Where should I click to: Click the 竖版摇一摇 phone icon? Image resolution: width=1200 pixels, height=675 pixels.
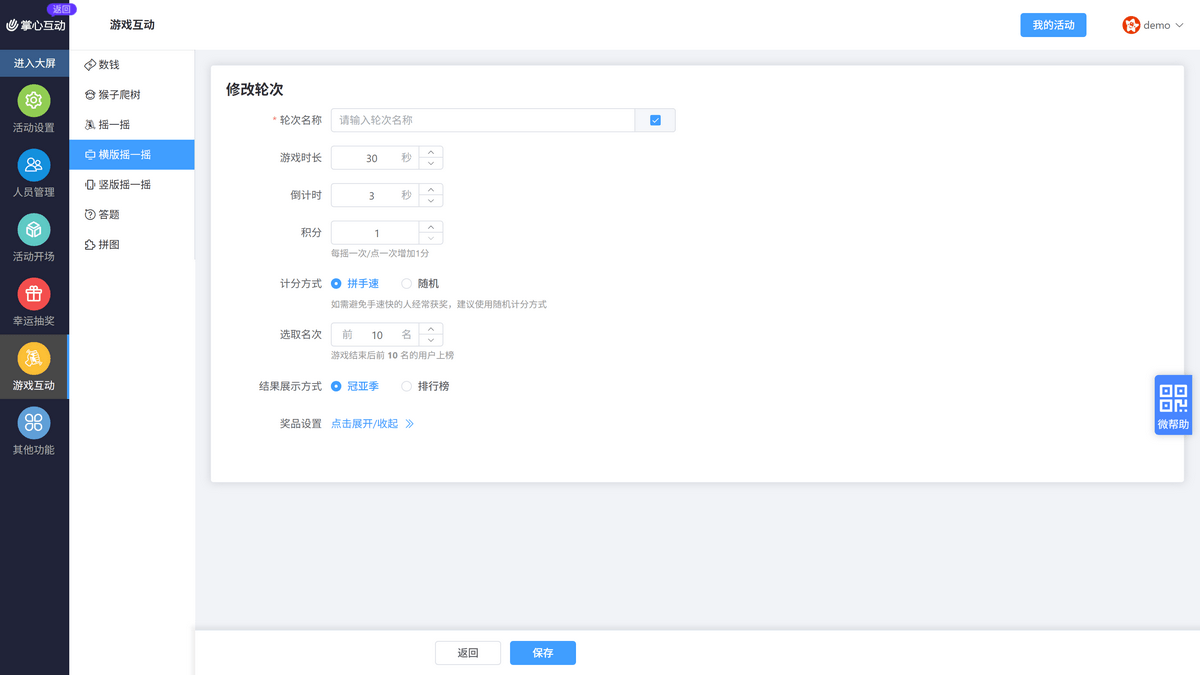tap(90, 185)
